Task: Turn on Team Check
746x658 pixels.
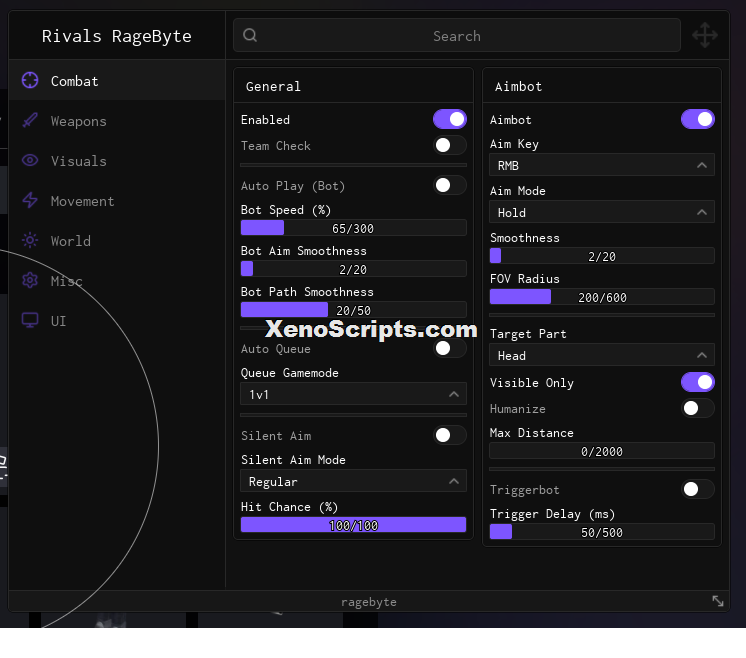Action: click(x=450, y=145)
